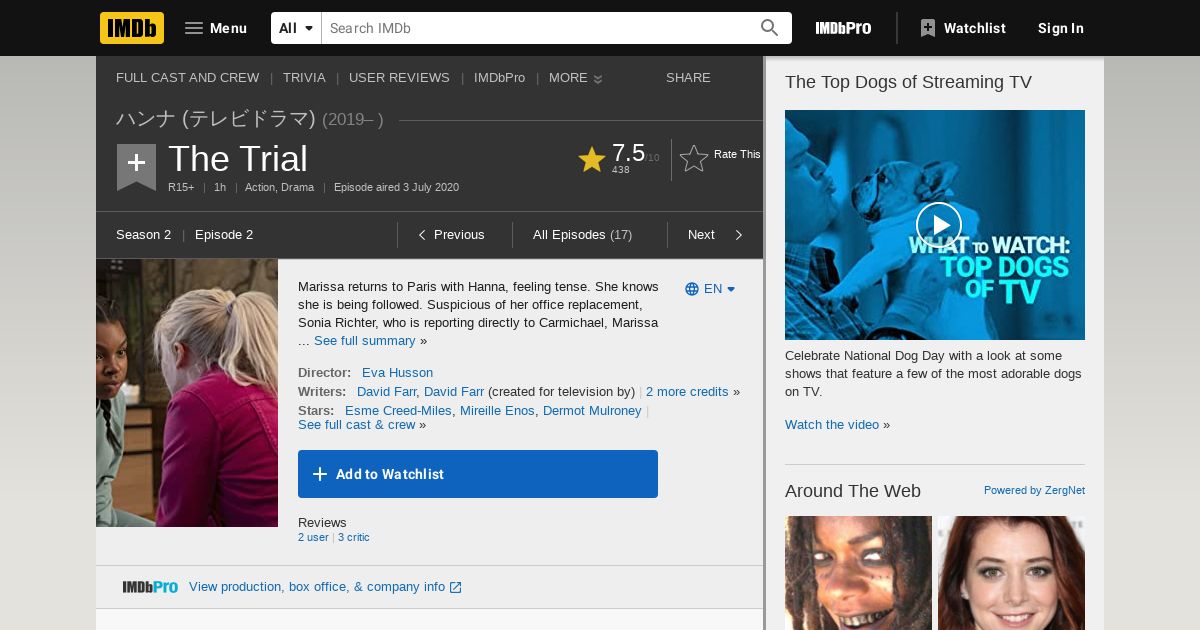This screenshot has height=630, width=1200.
Task: Expand the MORE menu
Action: point(575,77)
